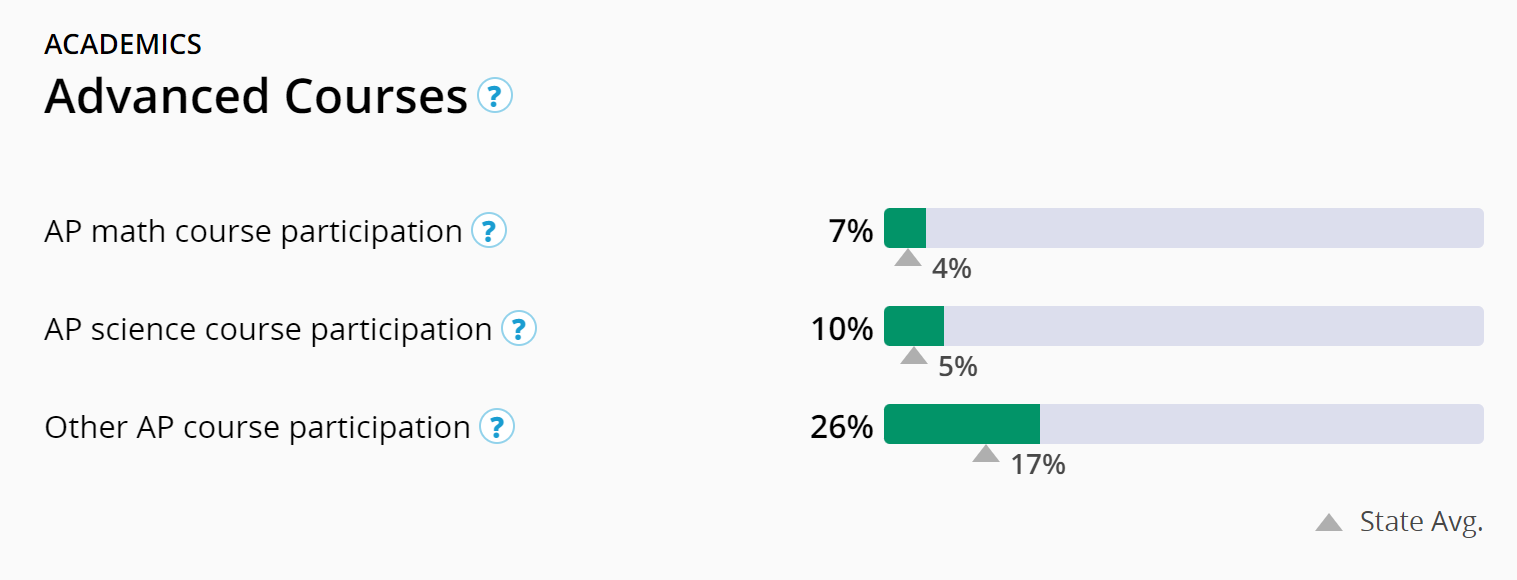Click the 26% Other AP value
The width and height of the screenshot is (1517, 580).
(842, 427)
